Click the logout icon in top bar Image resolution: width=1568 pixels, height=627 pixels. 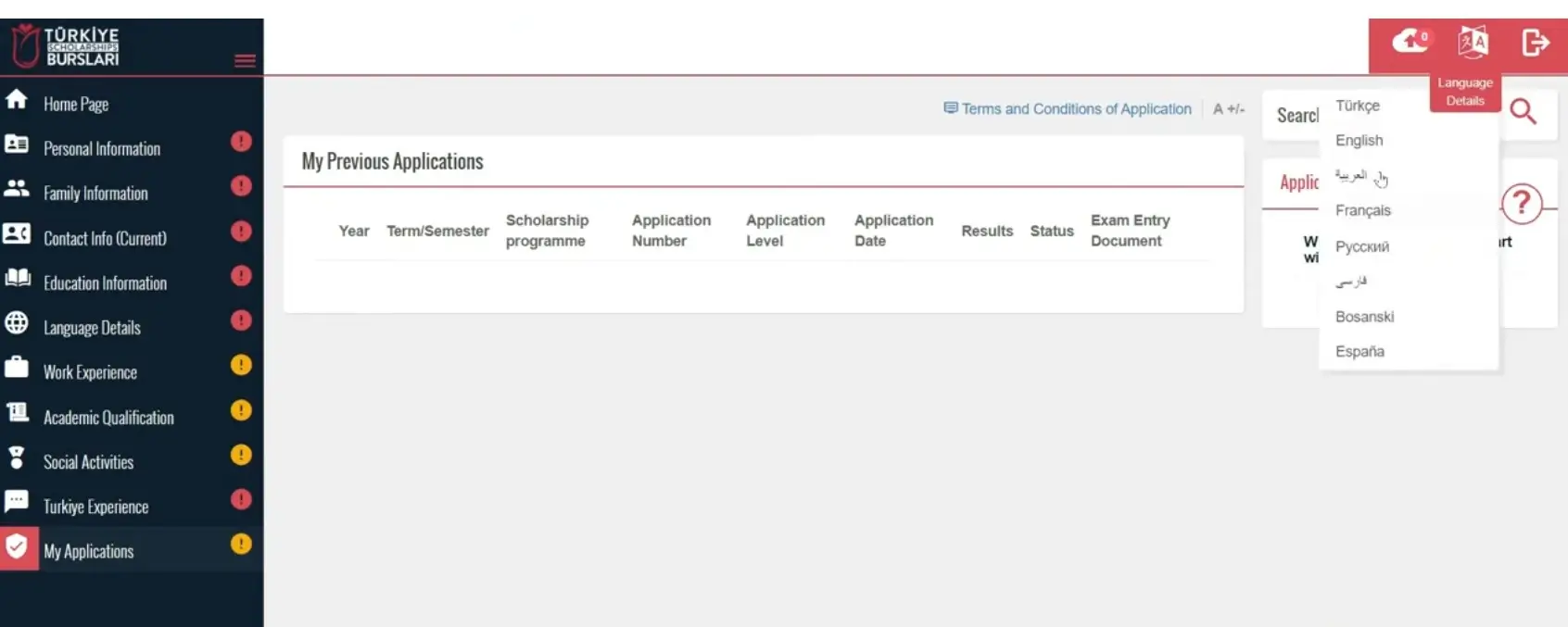[1535, 43]
